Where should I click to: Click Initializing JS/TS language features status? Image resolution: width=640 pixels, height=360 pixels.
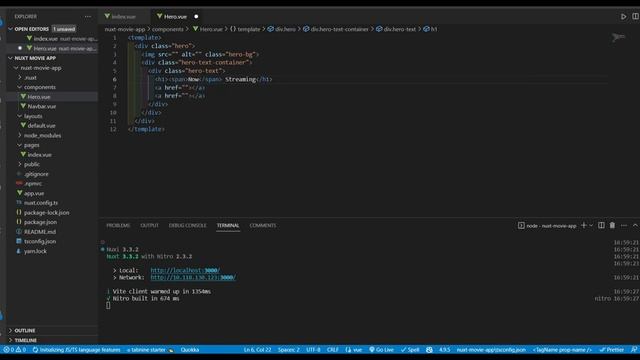pyautogui.click(x=76, y=350)
